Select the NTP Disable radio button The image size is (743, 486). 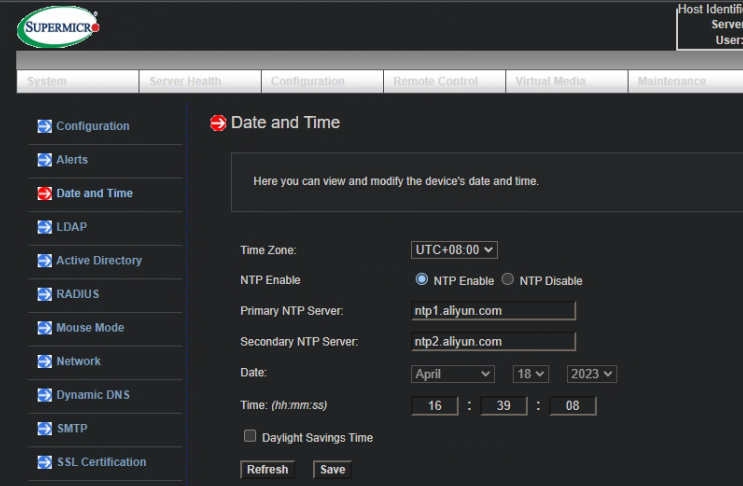point(507,279)
